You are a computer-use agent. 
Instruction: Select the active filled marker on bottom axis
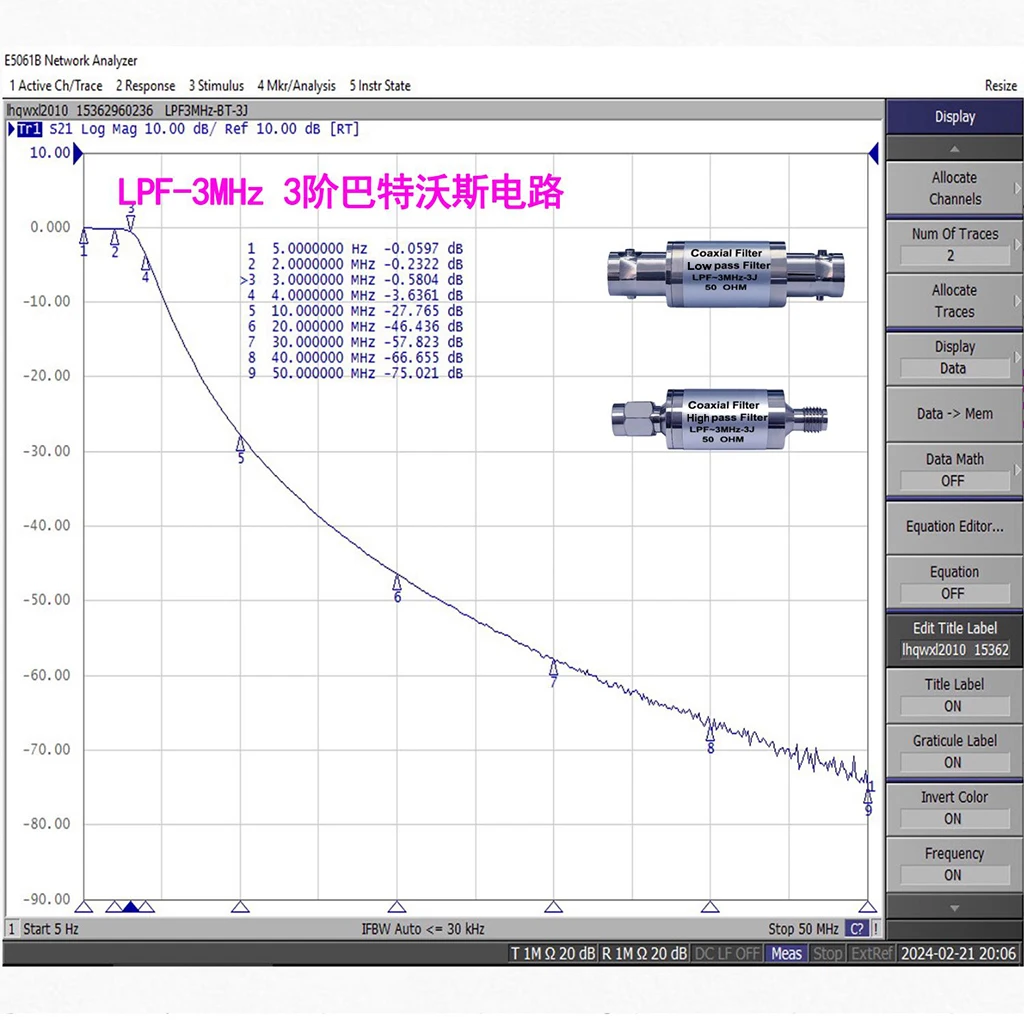click(130, 907)
